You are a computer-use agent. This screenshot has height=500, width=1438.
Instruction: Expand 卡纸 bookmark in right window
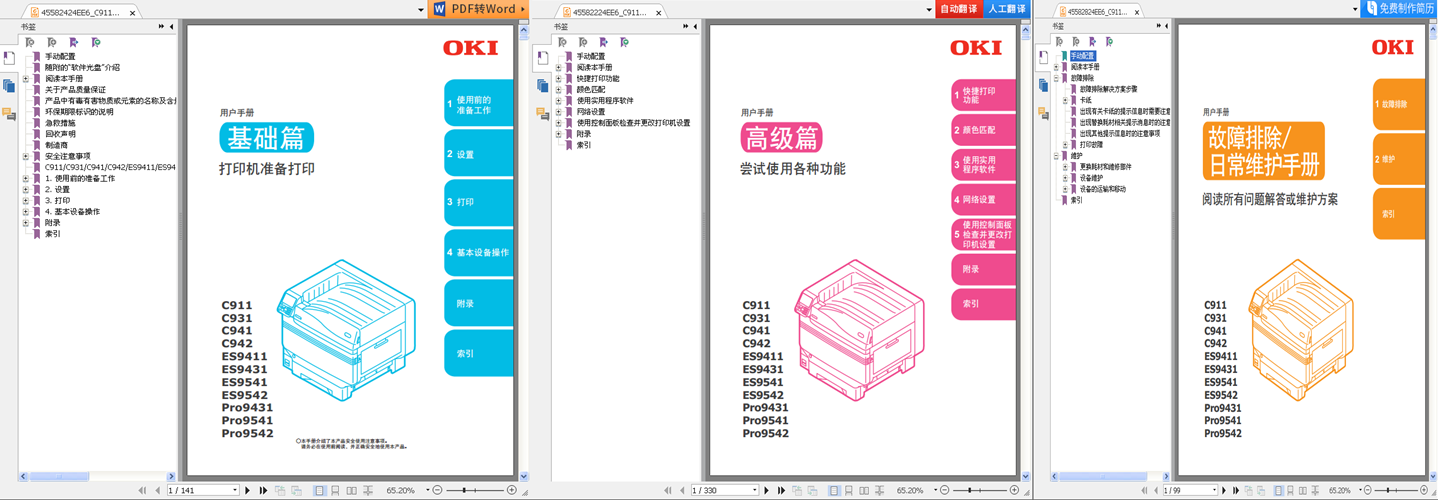[1065, 100]
